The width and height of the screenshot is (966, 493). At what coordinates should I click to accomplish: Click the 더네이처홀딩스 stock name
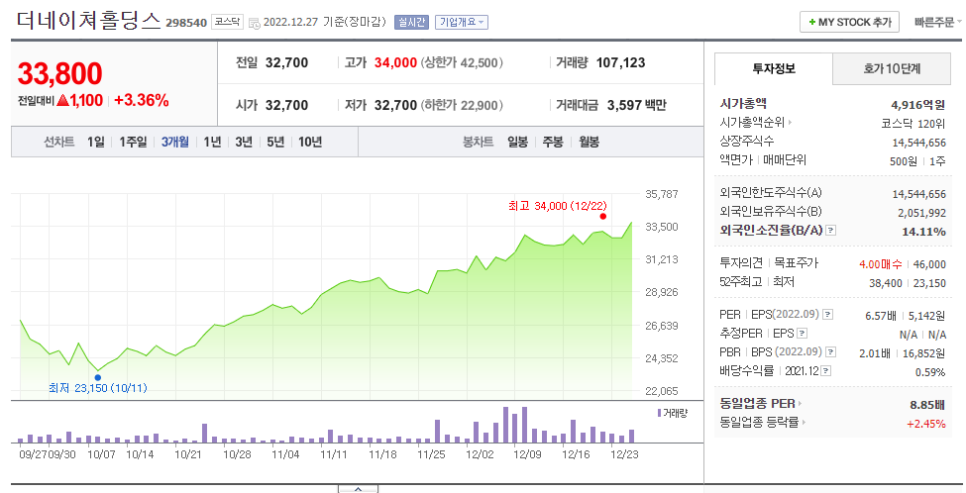click(x=88, y=21)
